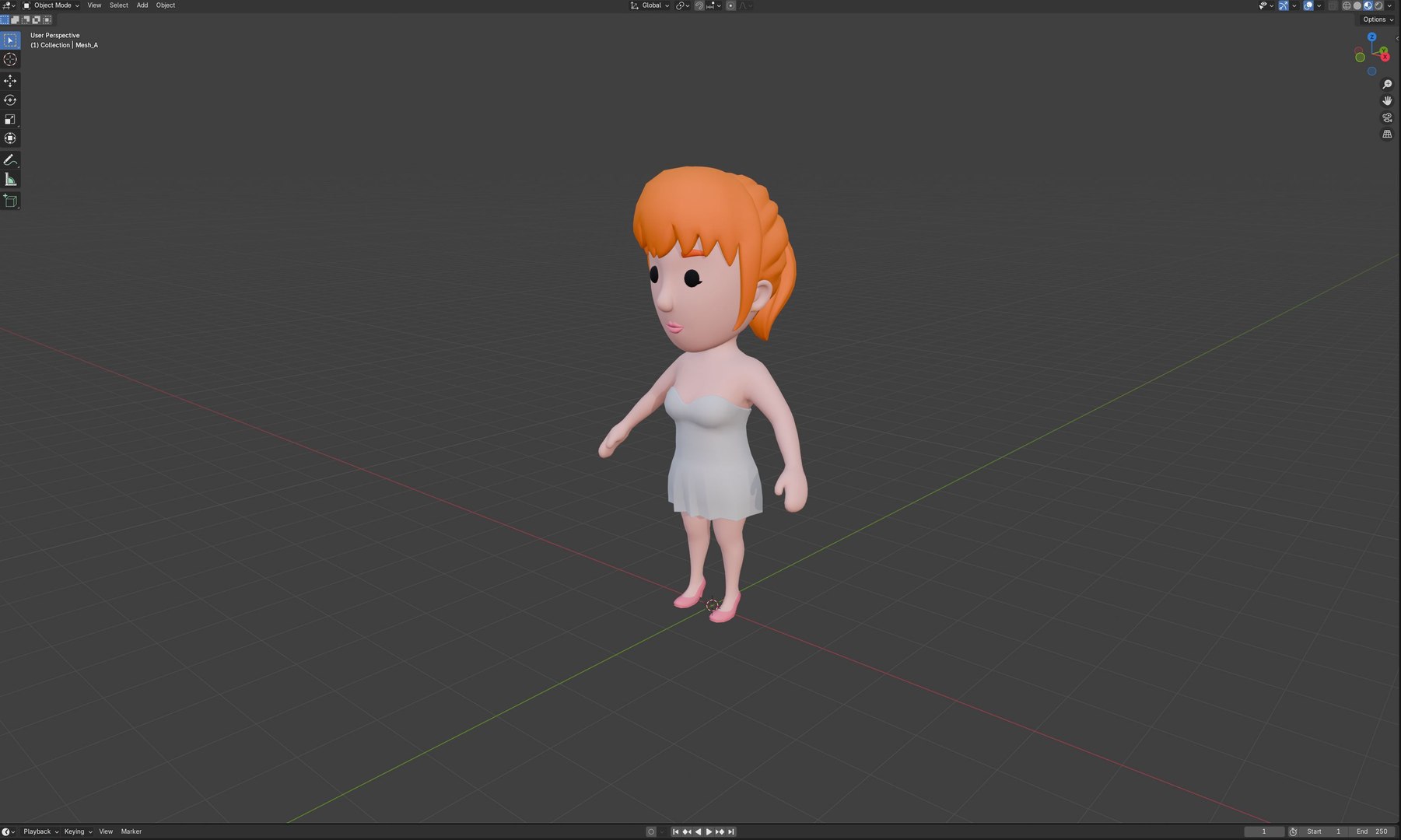Switch to rendered shading
This screenshot has height=840, width=1401.
click(1378, 5)
